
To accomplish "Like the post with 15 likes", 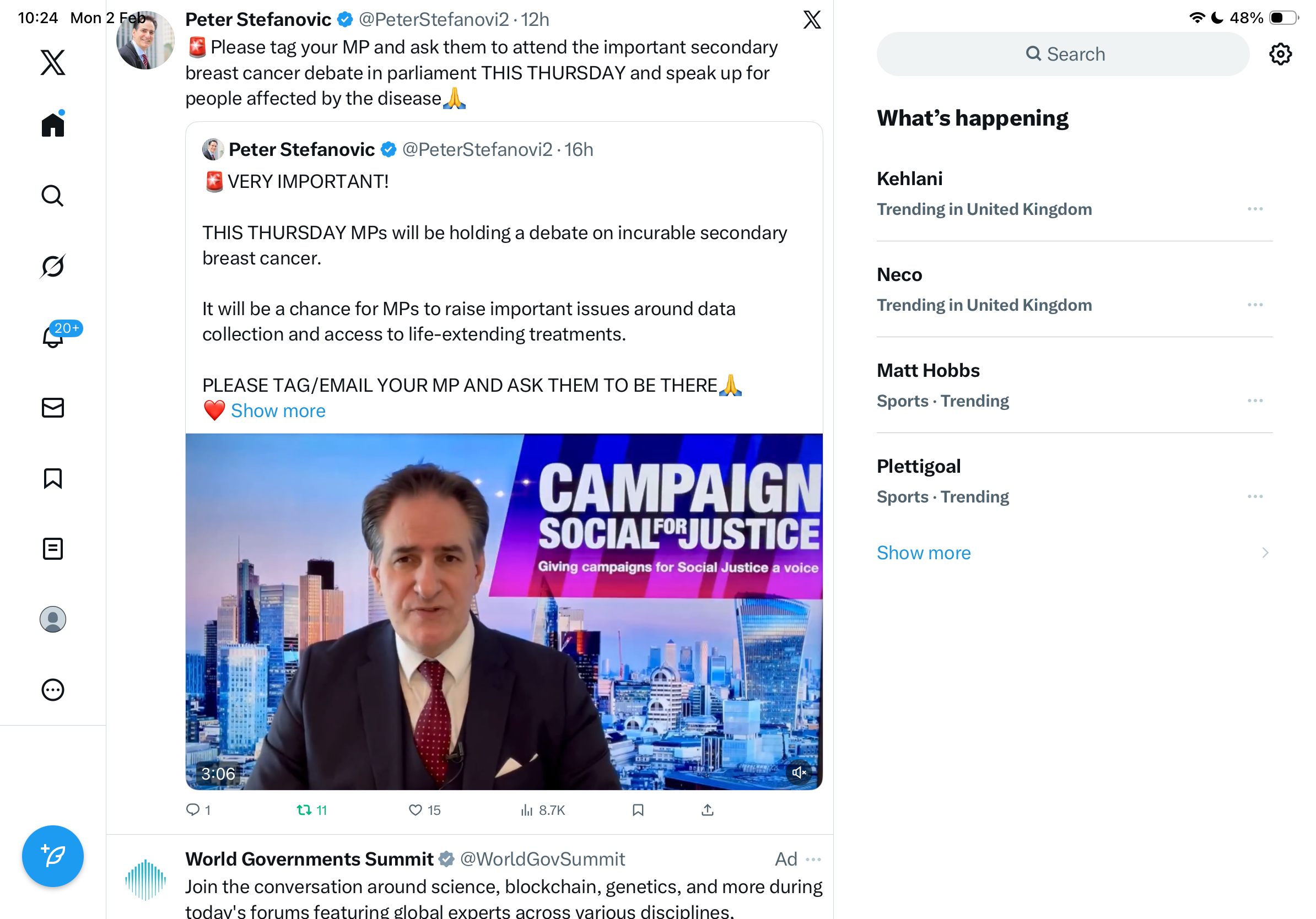I will coord(415,809).
